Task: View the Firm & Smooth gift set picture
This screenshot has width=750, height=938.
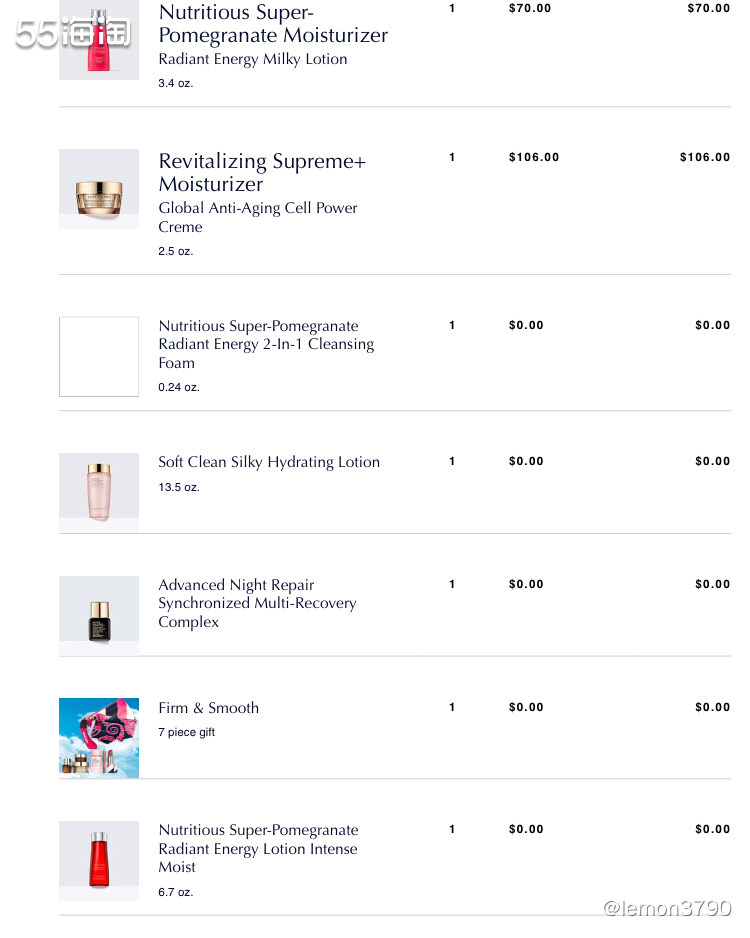Action: click(x=99, y=738)
